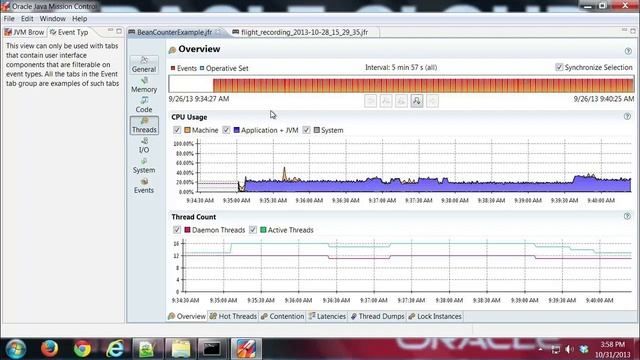640x360 pixels.
Task: Switch to the Thread Dumps tab
Action: point(378,316)
